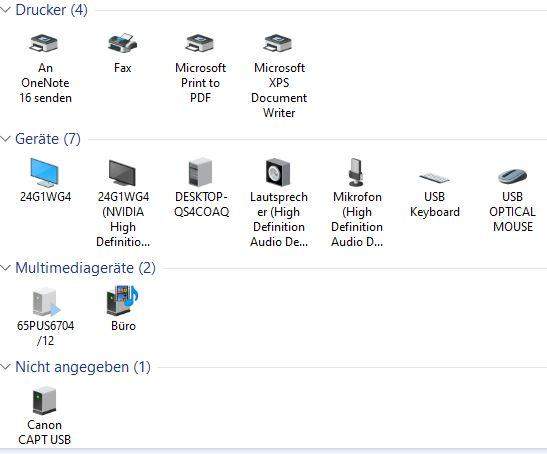Screen dimensions: 547x454
Task: Collapse the Drucker (4) group
Action: (5, 10)
